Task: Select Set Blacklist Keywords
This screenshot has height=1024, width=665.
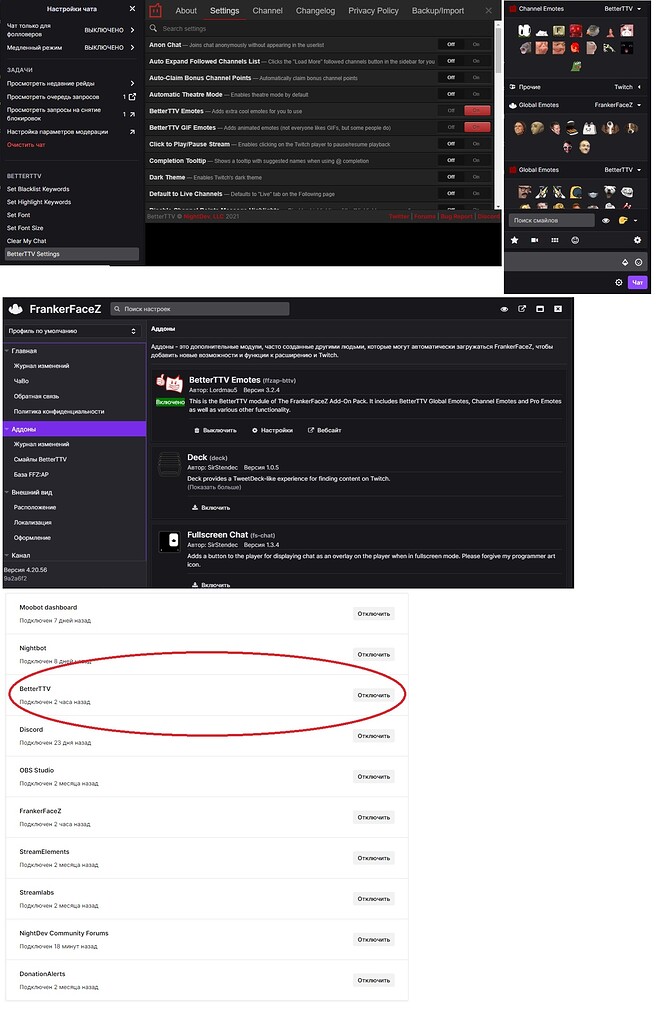Action: pos(38,189)
